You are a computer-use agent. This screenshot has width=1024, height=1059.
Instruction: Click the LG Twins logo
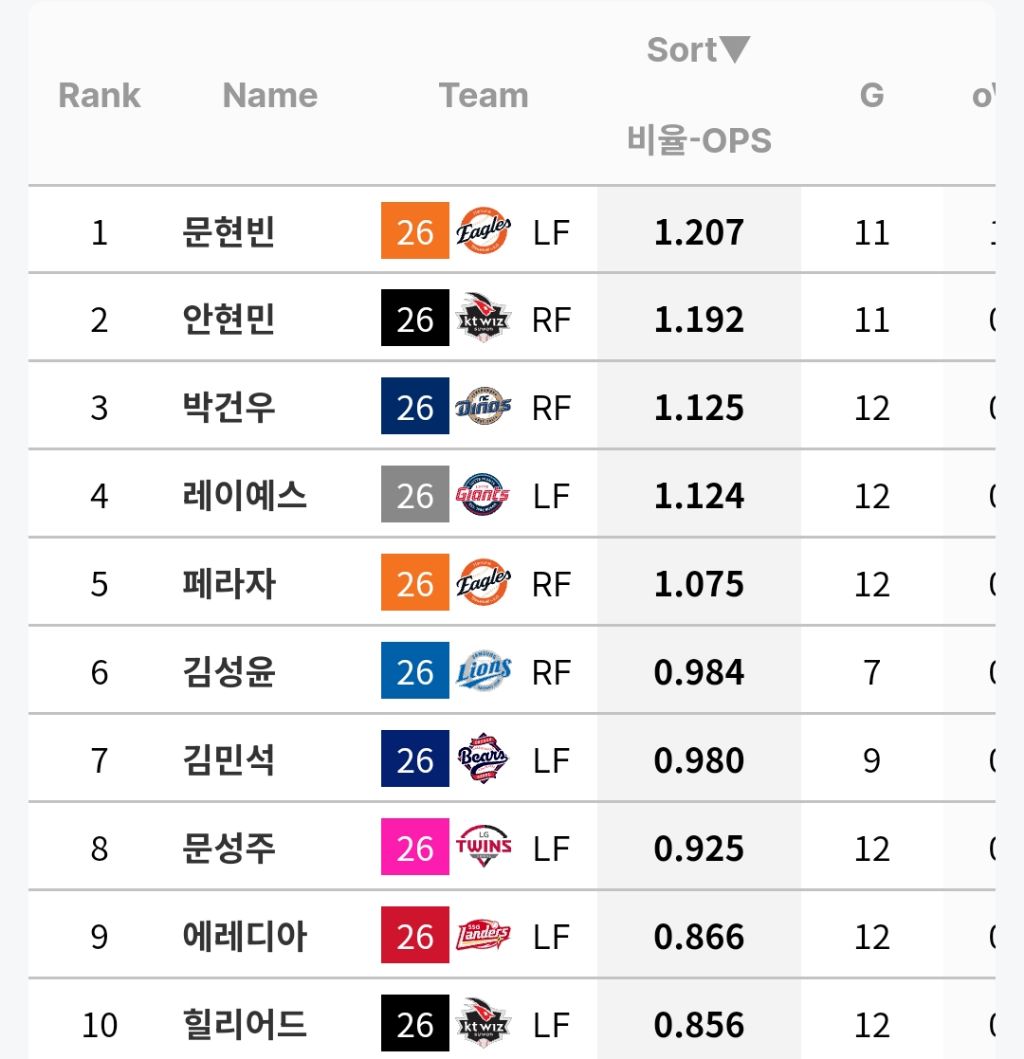(x=483, y=847)
